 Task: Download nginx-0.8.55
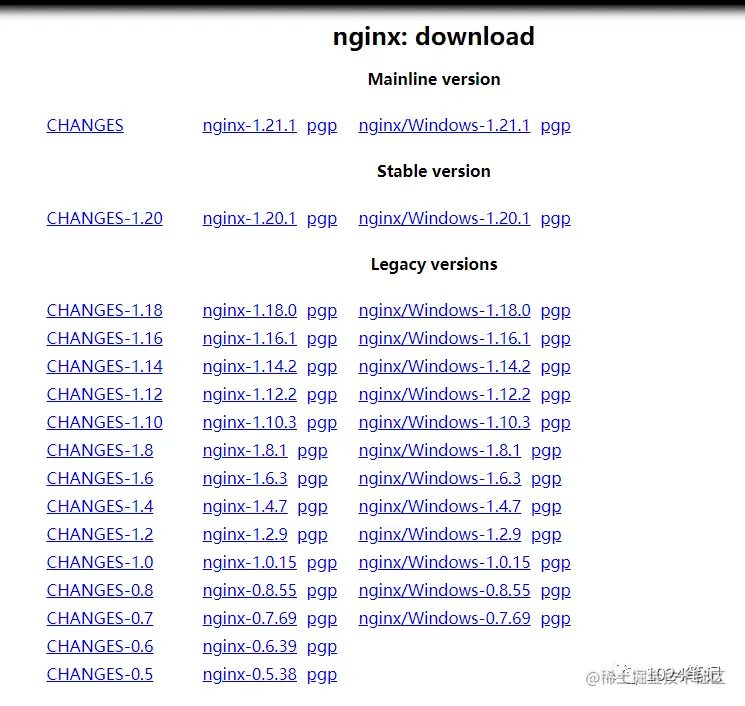tap(249, 591)
